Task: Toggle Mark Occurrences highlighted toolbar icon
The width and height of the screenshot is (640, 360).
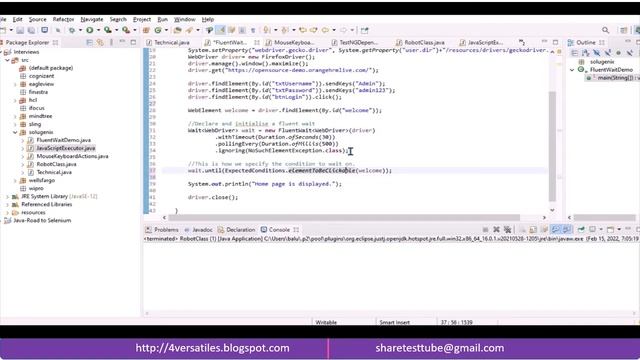Action: click(x=220, y=30)
